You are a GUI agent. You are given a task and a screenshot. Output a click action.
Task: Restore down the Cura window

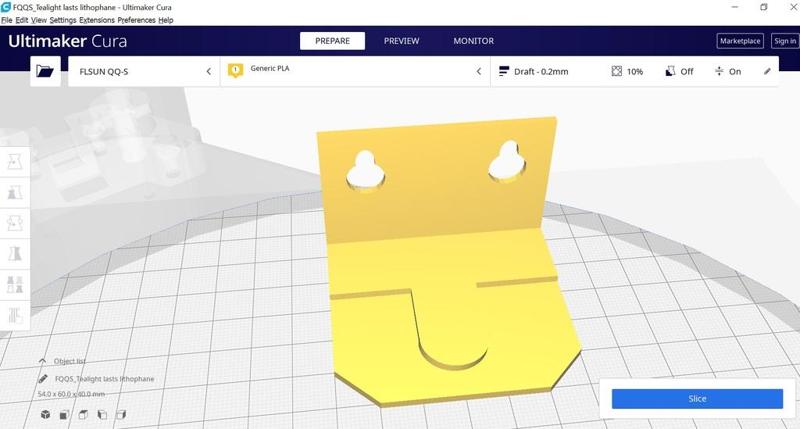(x=763, y=7)
